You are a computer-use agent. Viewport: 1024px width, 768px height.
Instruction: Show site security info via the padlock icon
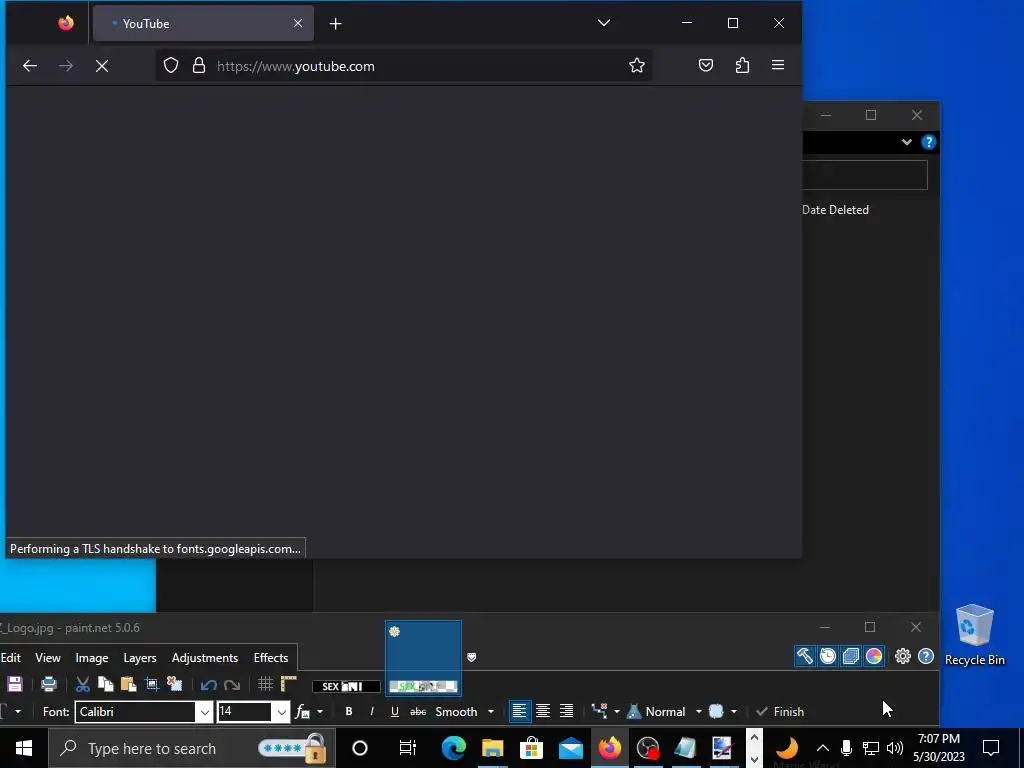coord(199,66)
